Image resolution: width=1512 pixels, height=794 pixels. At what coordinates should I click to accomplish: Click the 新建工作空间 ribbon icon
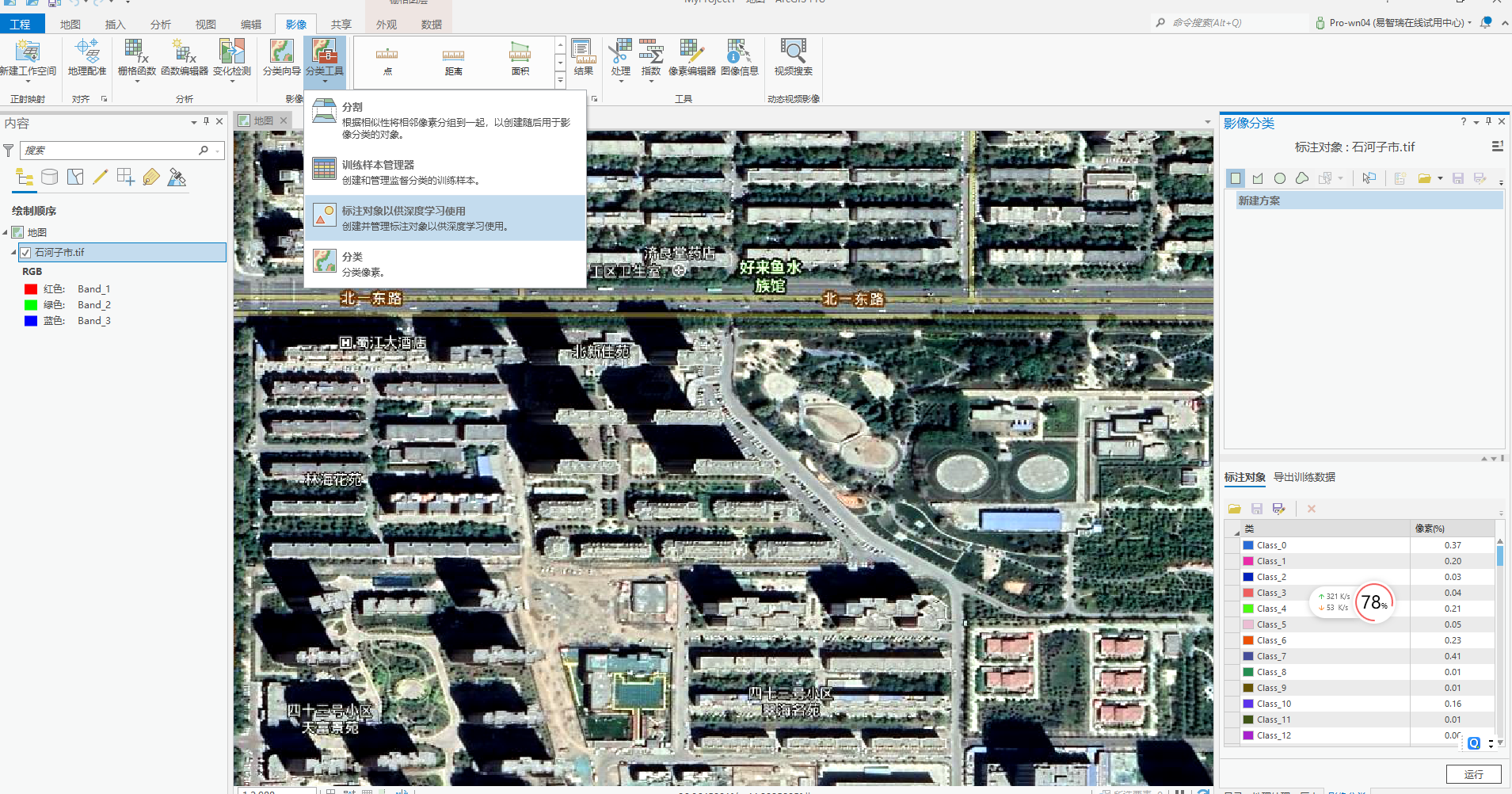click(x=28, y=52)
